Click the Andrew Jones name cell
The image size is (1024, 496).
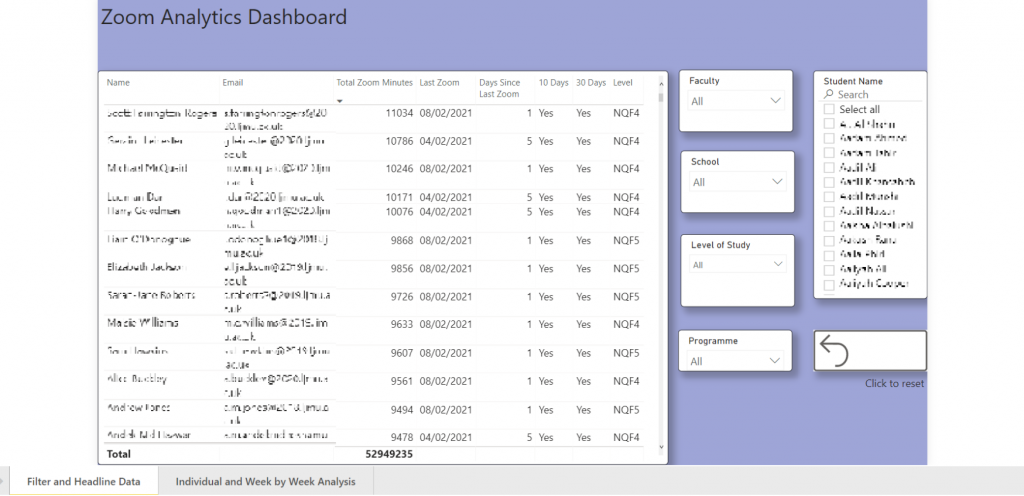[138, 407]
